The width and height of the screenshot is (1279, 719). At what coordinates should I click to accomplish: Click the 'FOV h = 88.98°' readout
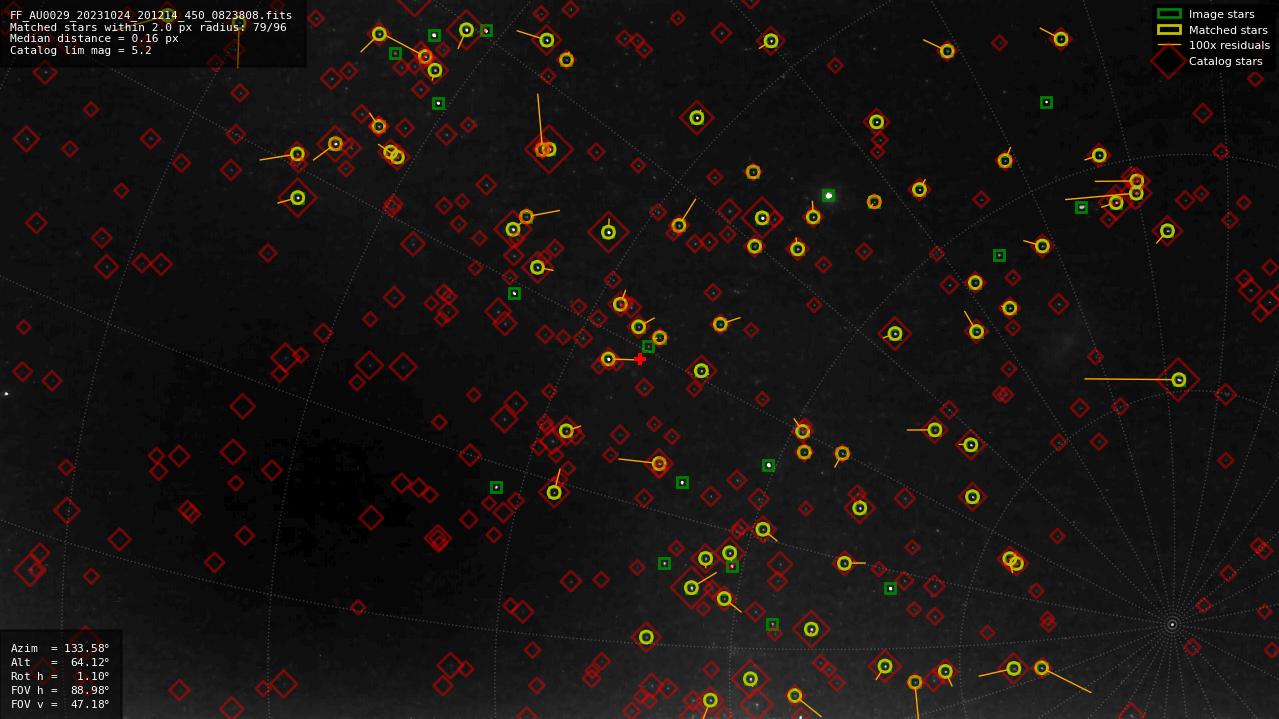[x=60, y=690]
